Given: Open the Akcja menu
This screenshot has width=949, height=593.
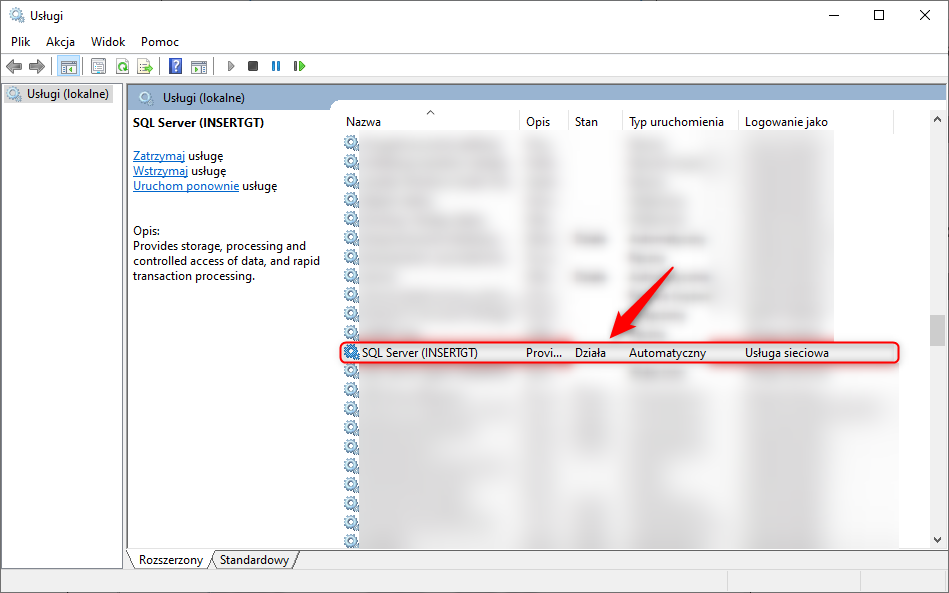Looking at the screenshot, I should point(61,42).
